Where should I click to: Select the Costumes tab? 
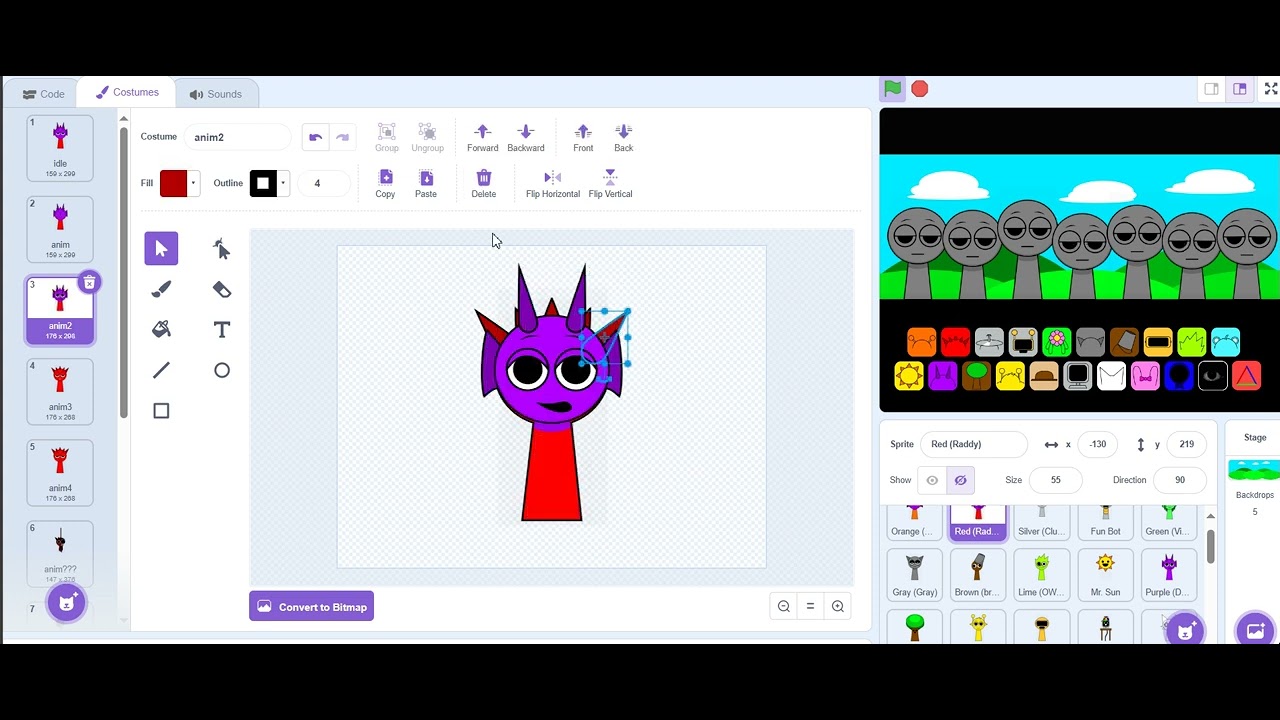pyautogui.click(x=126, y=92)
